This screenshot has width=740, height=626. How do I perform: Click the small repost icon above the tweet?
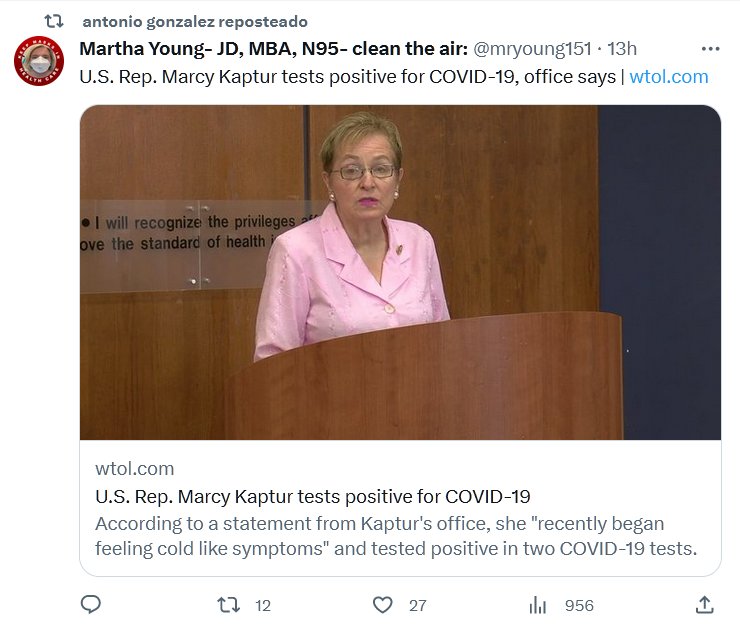point(56,21)
